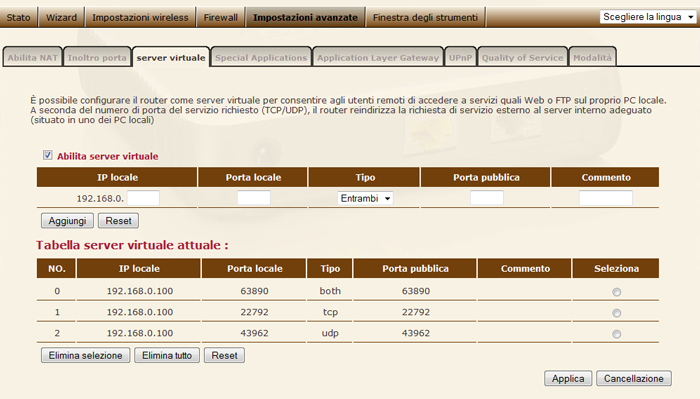Click the Cancellazione button
700x399 pixels.
click(633, 378)
